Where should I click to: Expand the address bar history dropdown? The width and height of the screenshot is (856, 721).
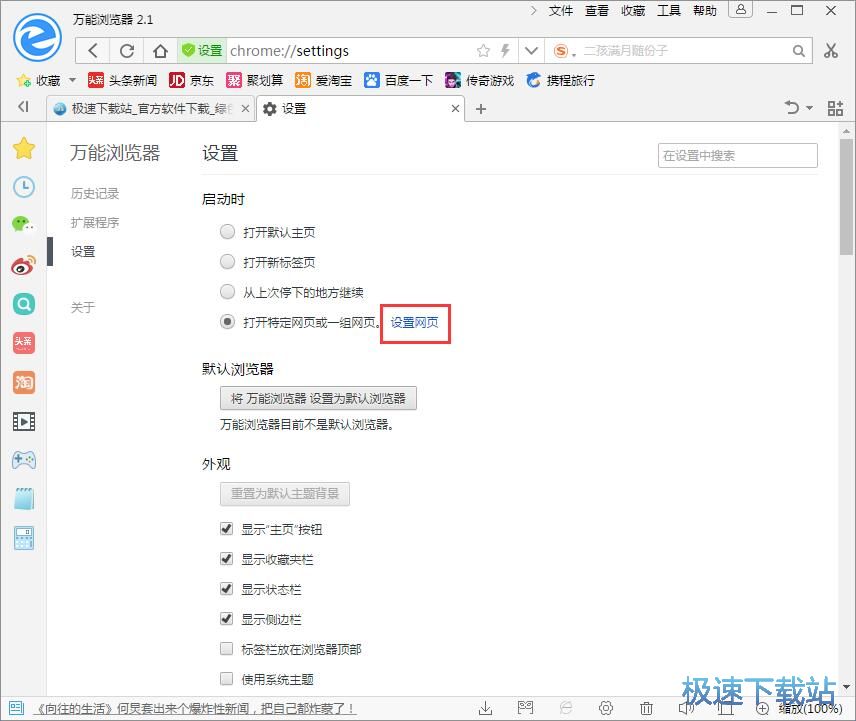531,51
